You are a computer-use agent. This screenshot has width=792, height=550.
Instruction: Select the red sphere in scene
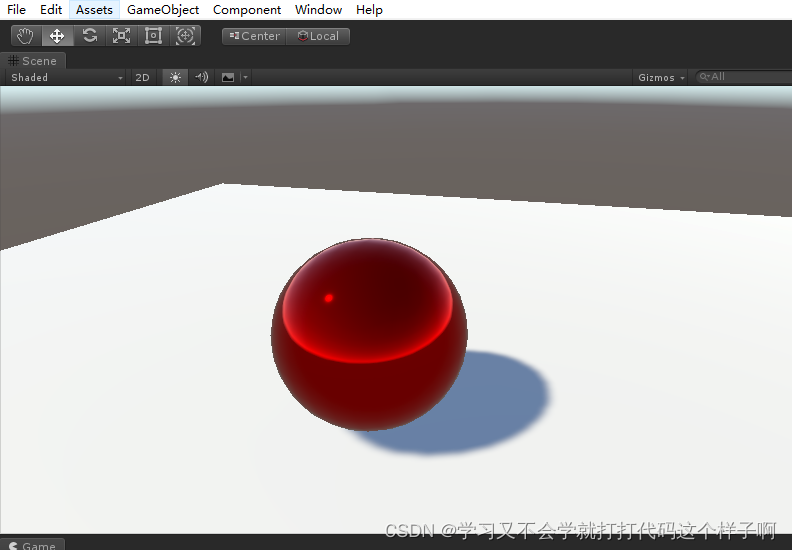369,334
